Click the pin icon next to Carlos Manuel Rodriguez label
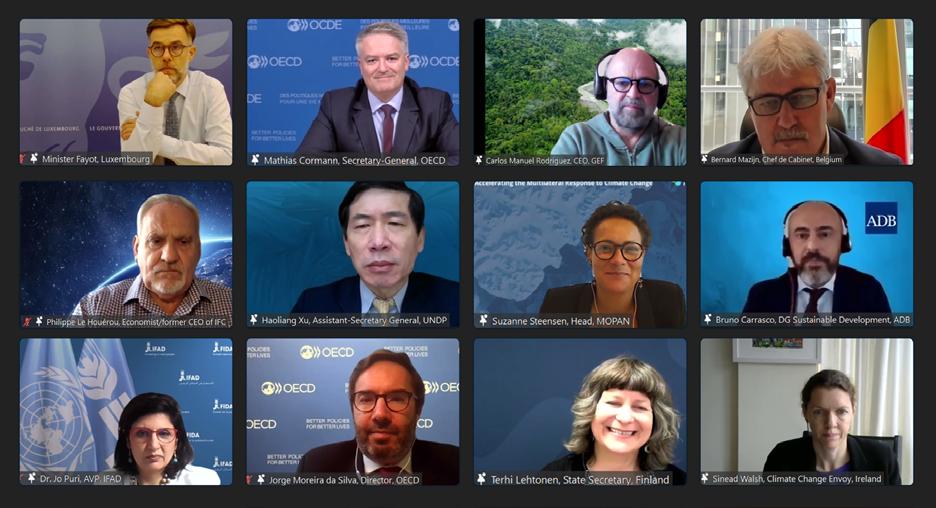This screenshot has width=936, height=508. [479, 160]
